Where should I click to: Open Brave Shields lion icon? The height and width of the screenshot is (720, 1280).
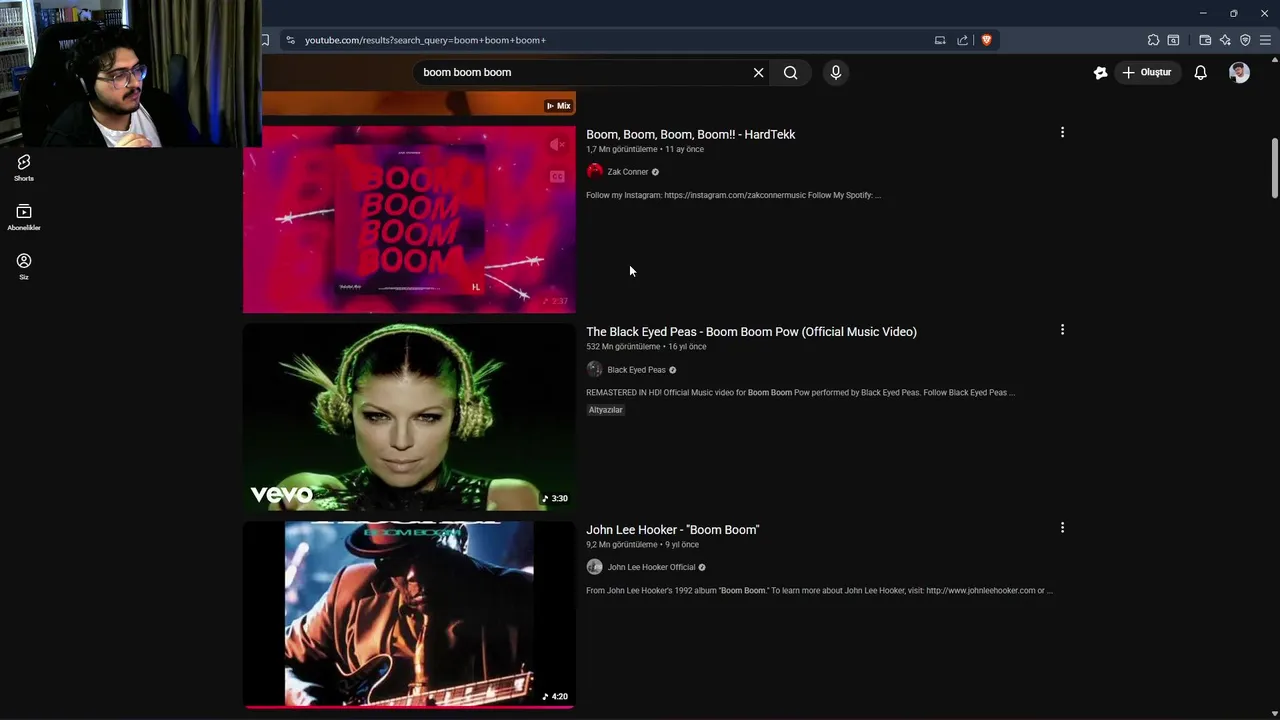[x=986, y=40]
